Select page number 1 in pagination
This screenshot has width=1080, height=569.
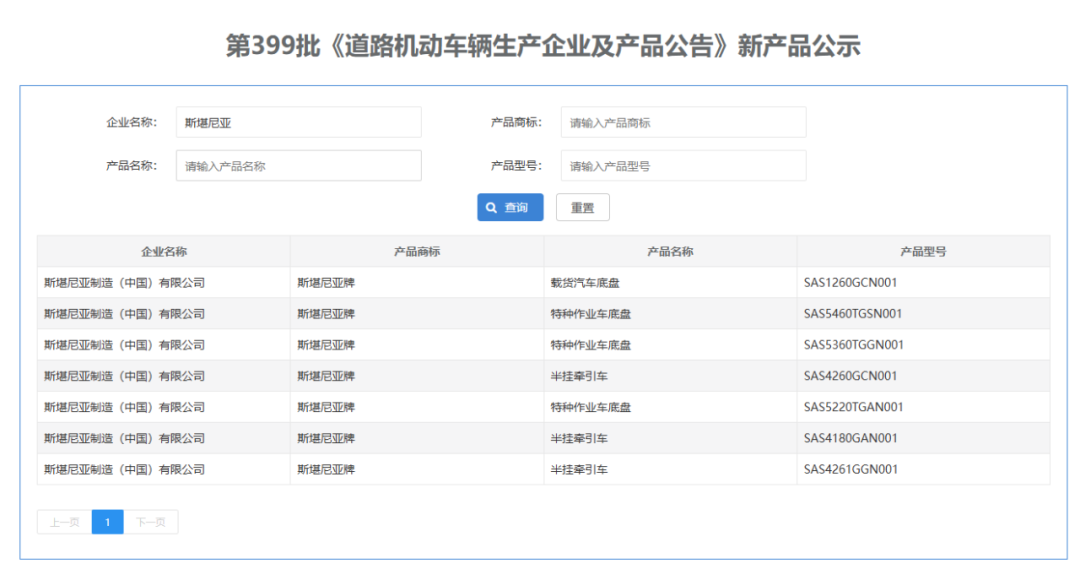point(107,522)
